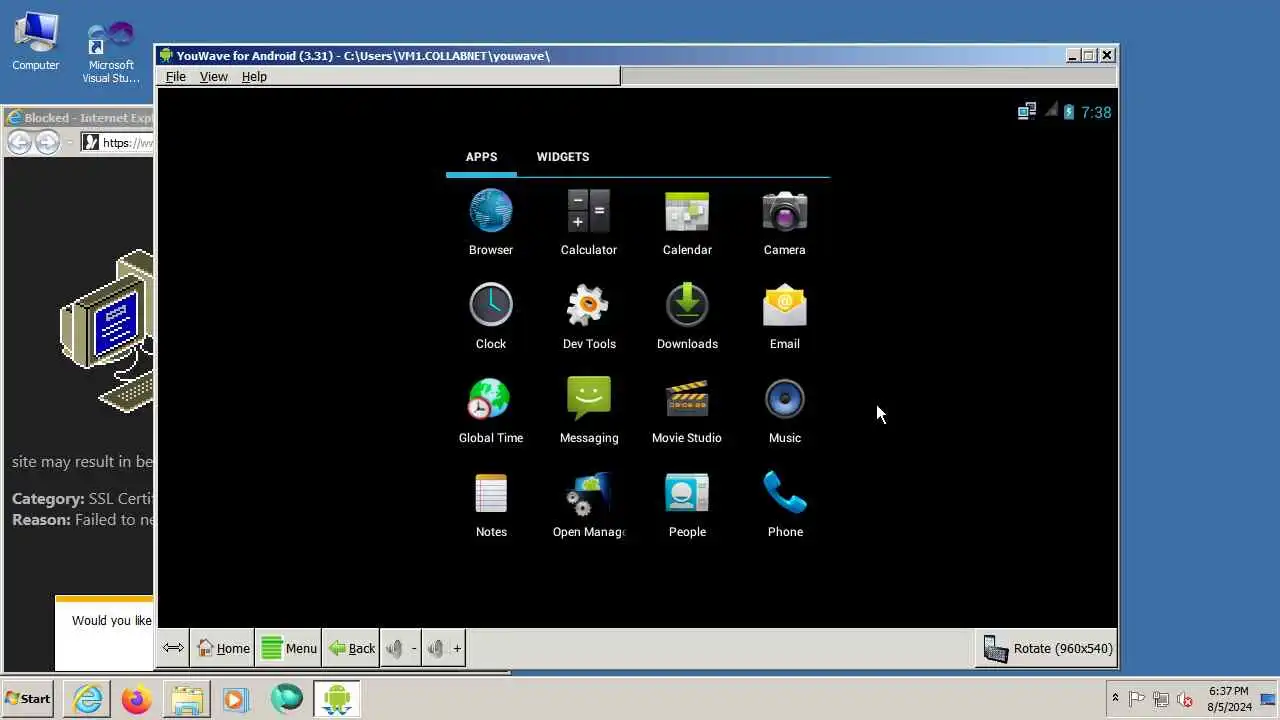Click the muted volume tray icon

pos(1185,699)
